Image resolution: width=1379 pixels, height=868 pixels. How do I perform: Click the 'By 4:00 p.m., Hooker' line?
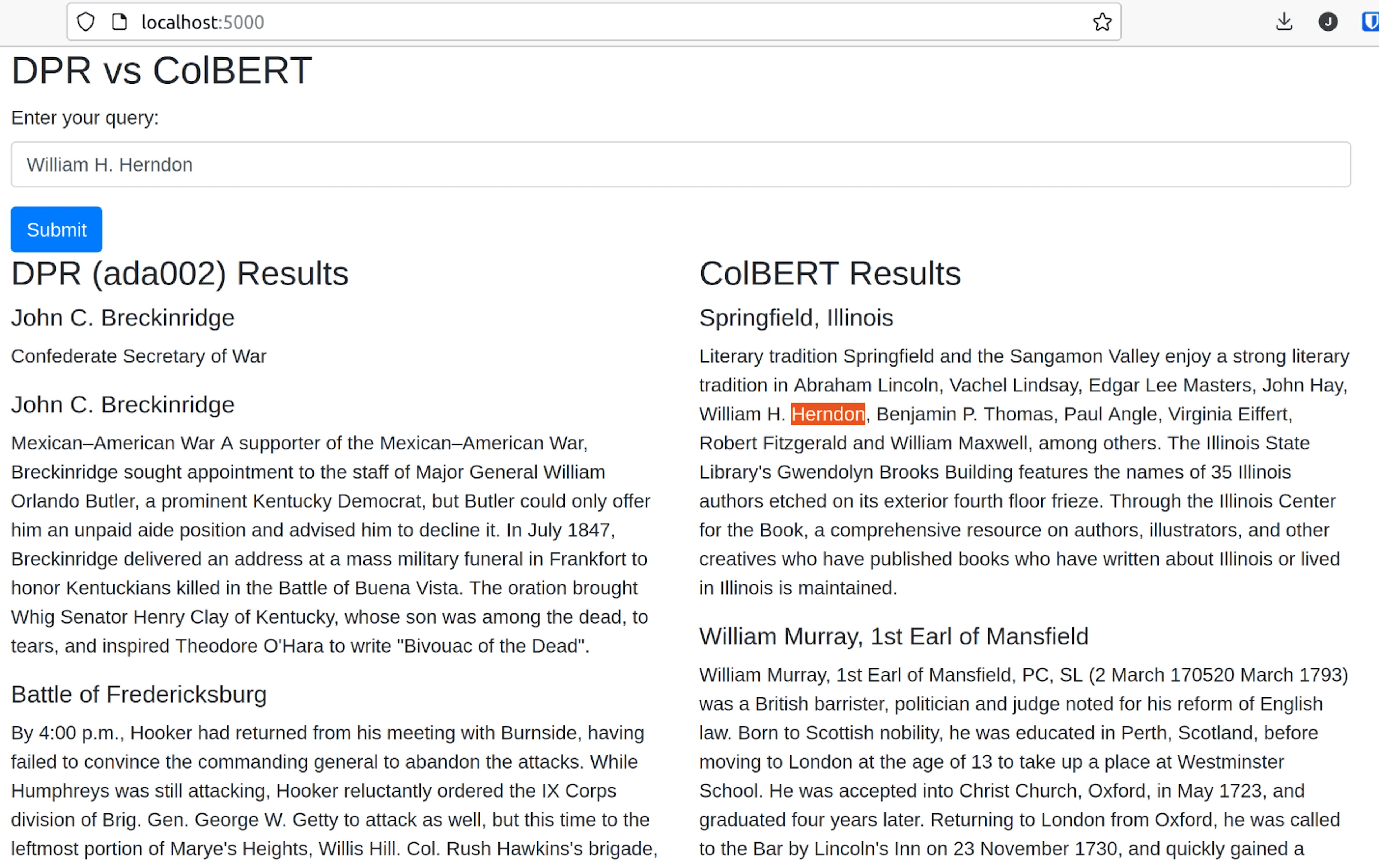(328, 733)
